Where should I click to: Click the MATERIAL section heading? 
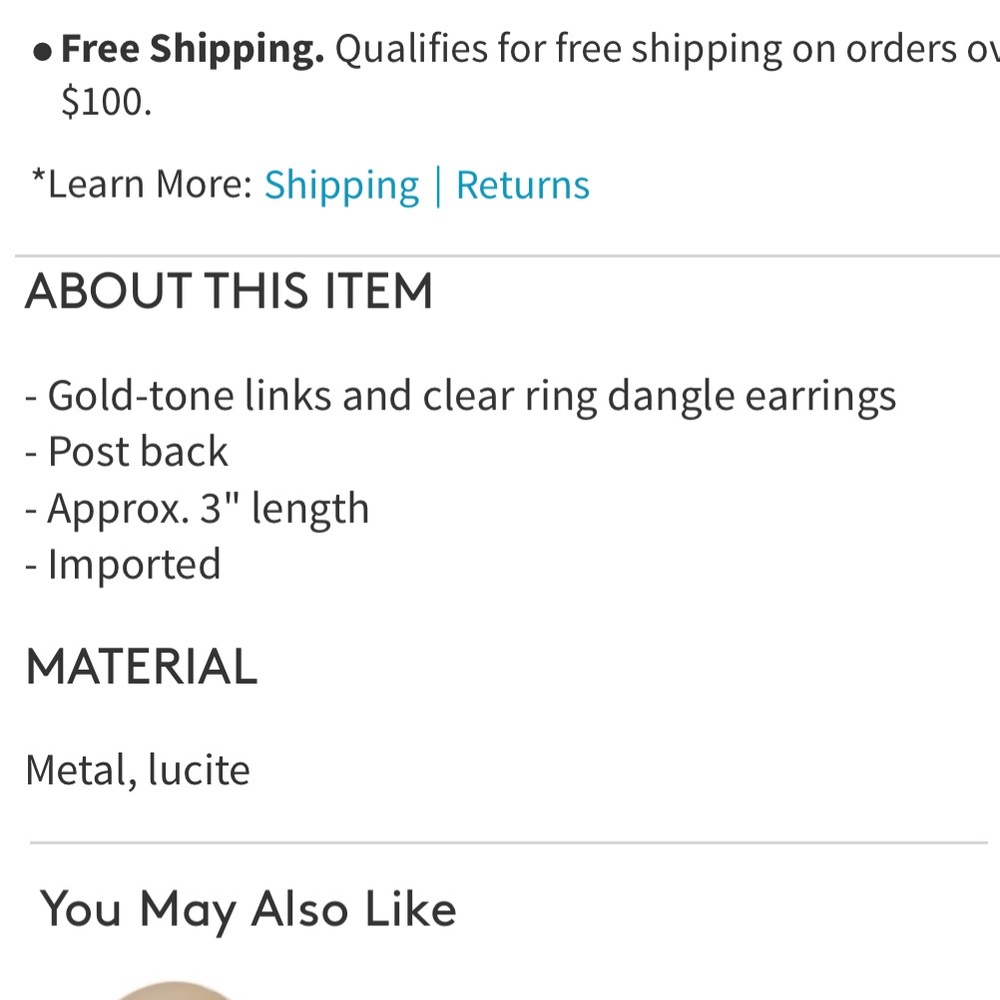[x=140, y=665]
